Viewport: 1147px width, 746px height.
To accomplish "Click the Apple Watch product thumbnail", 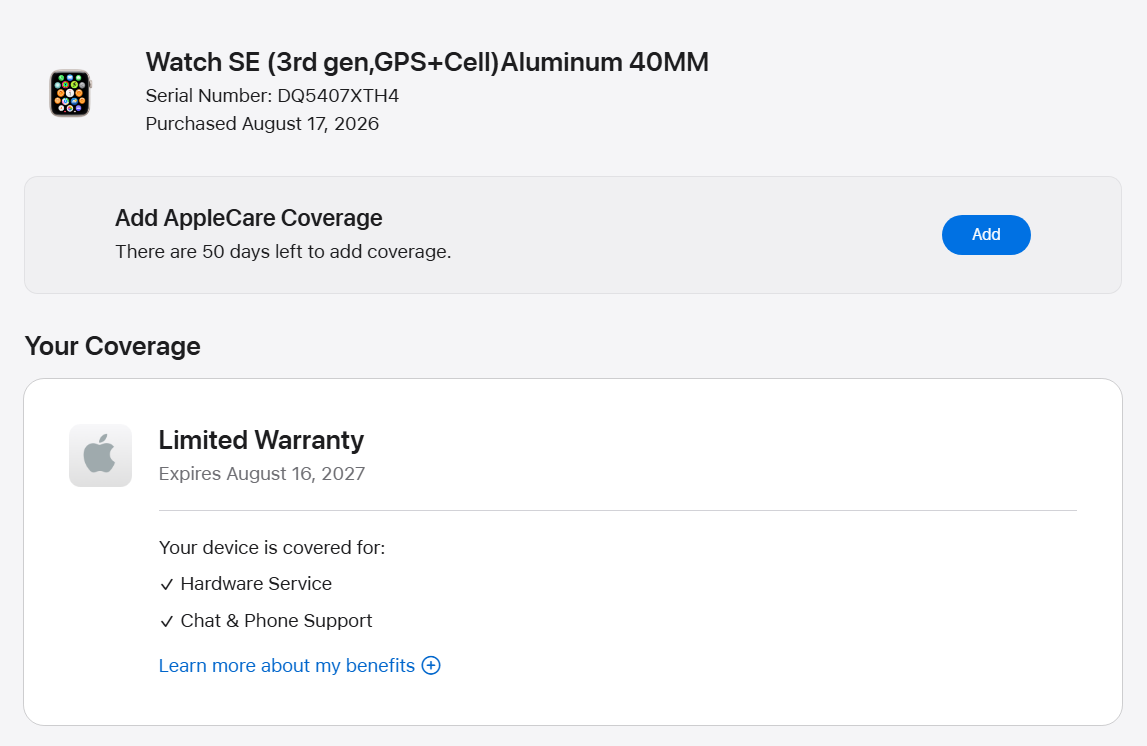I will click(70, 93).
